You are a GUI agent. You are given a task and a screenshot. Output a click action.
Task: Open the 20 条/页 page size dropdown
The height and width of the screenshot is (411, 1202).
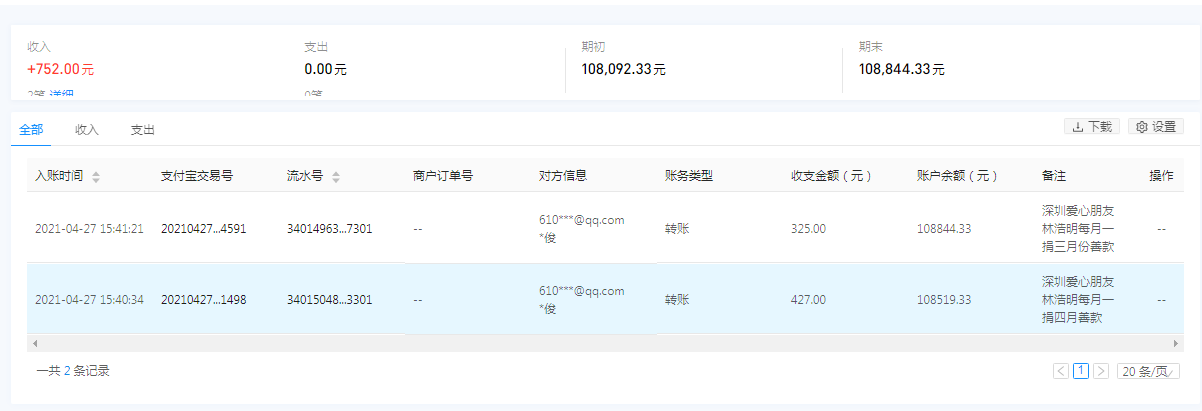point(1148,371)
